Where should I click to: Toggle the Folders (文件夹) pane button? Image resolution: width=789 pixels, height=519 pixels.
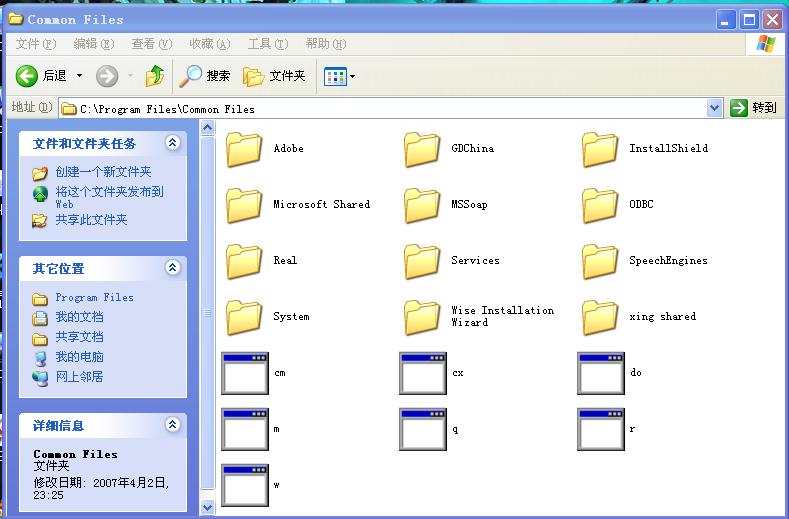[x=274, y=76]
